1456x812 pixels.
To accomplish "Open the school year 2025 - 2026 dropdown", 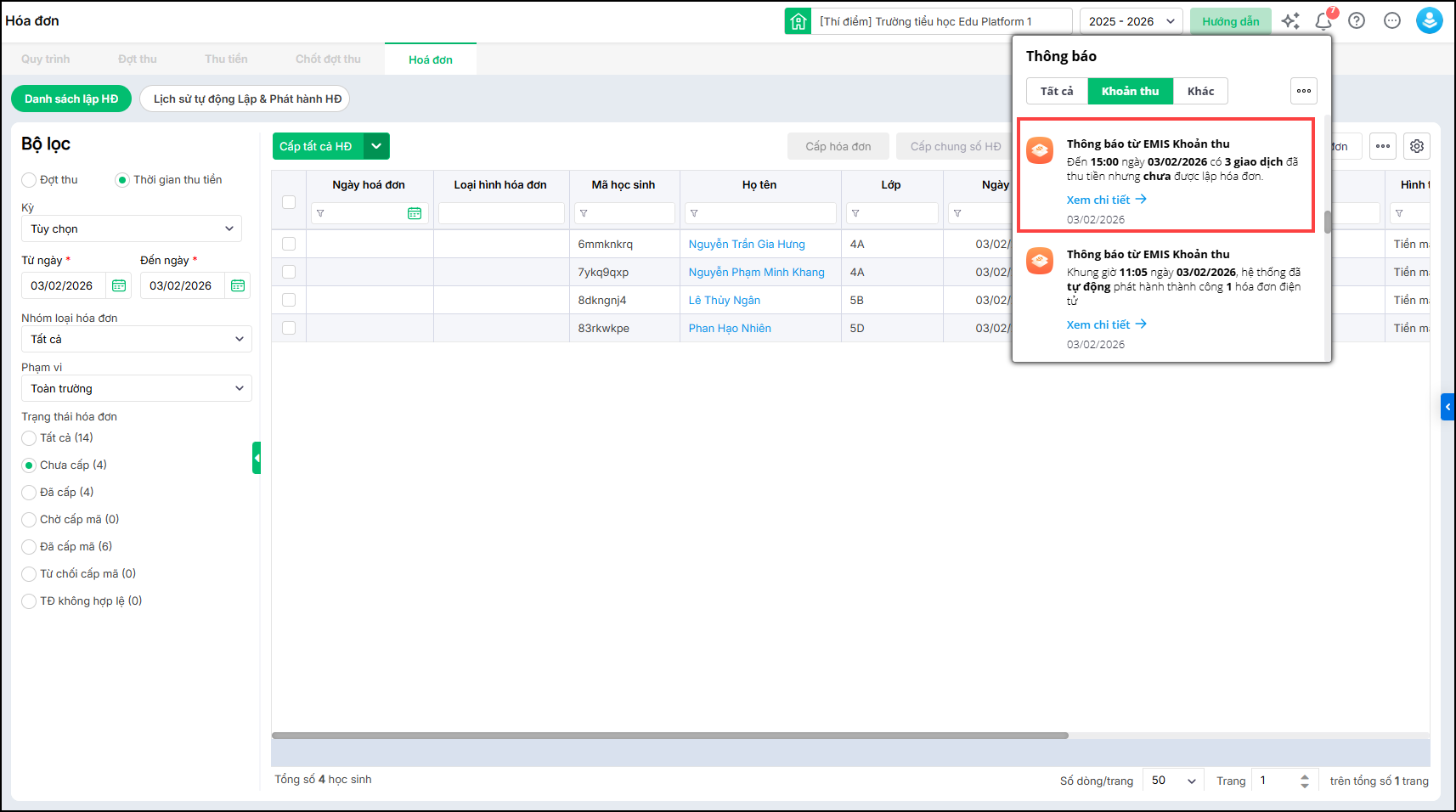I will 1131,21.
